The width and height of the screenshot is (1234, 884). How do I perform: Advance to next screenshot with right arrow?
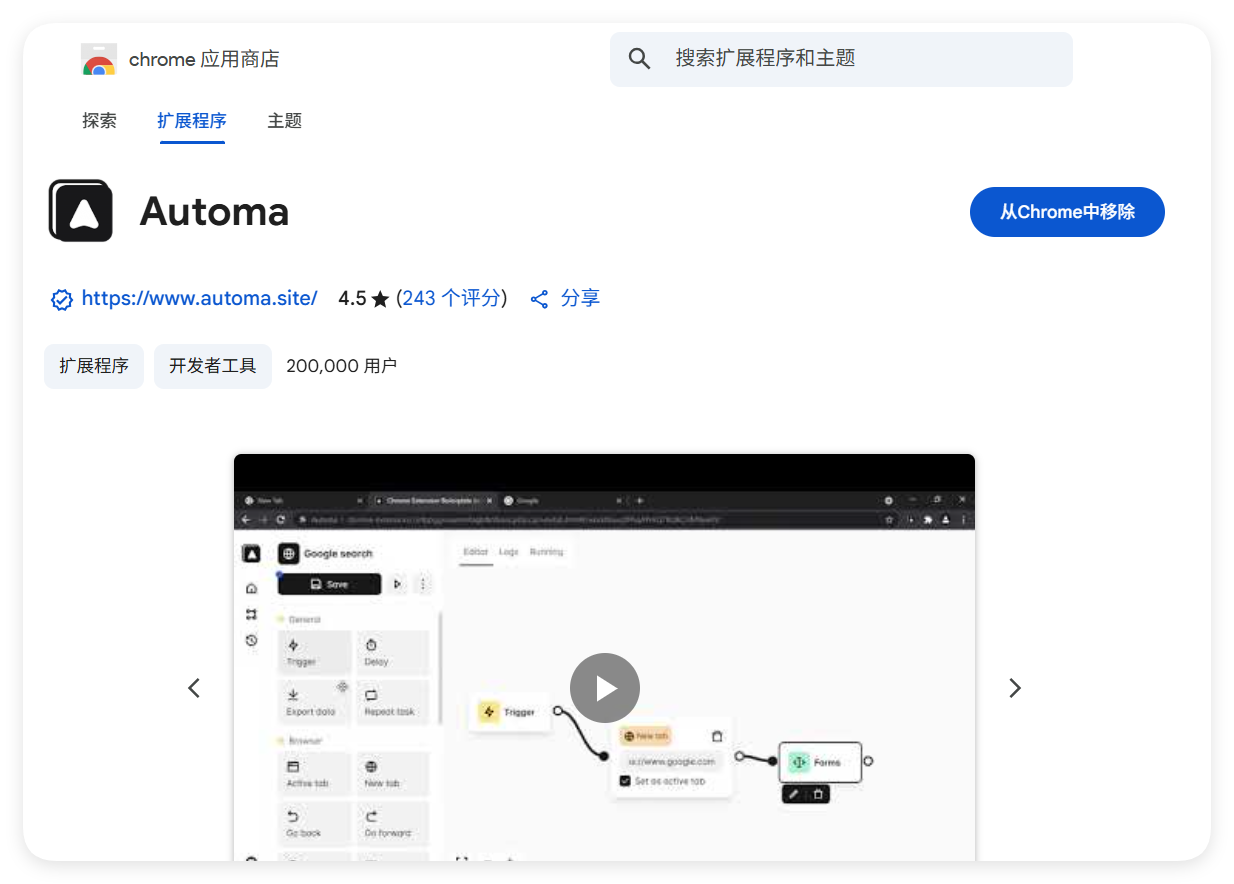(x=1014, y=688)
